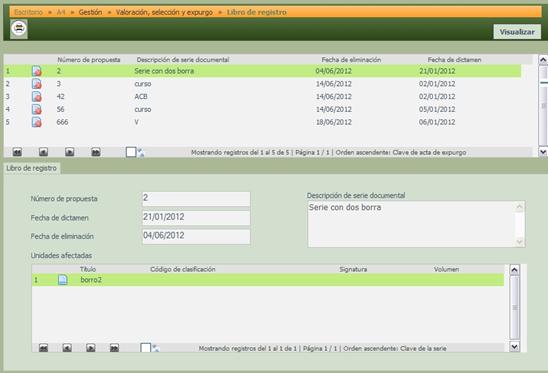This screenshot has height=373, width=548.
Task: Sort by Número de propuesta column header
Action: click(89, 60)
